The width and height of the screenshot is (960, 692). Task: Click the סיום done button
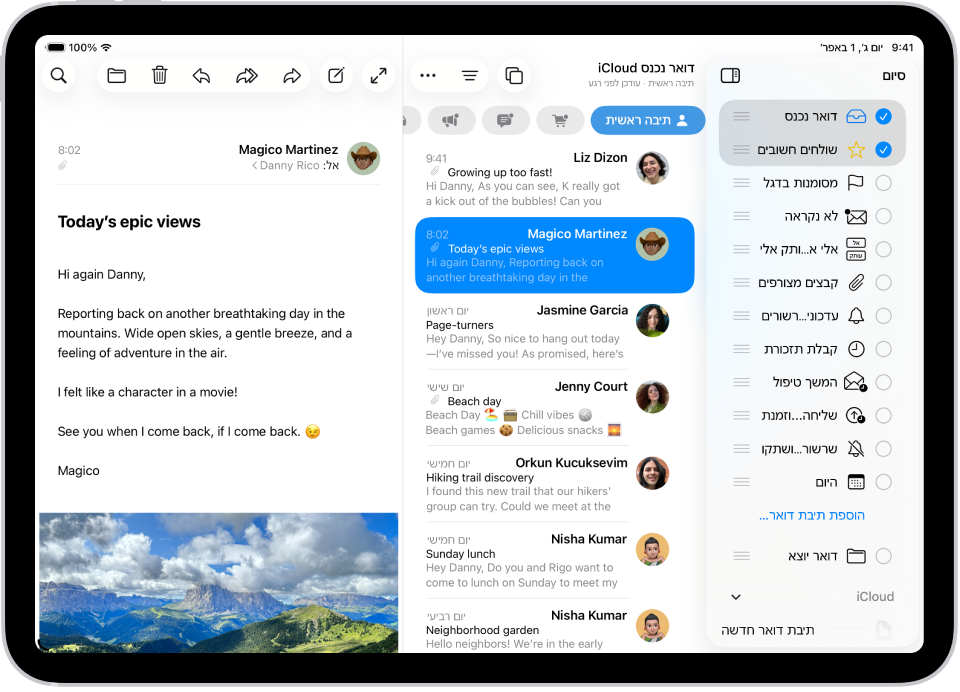(x=893, y=76)
